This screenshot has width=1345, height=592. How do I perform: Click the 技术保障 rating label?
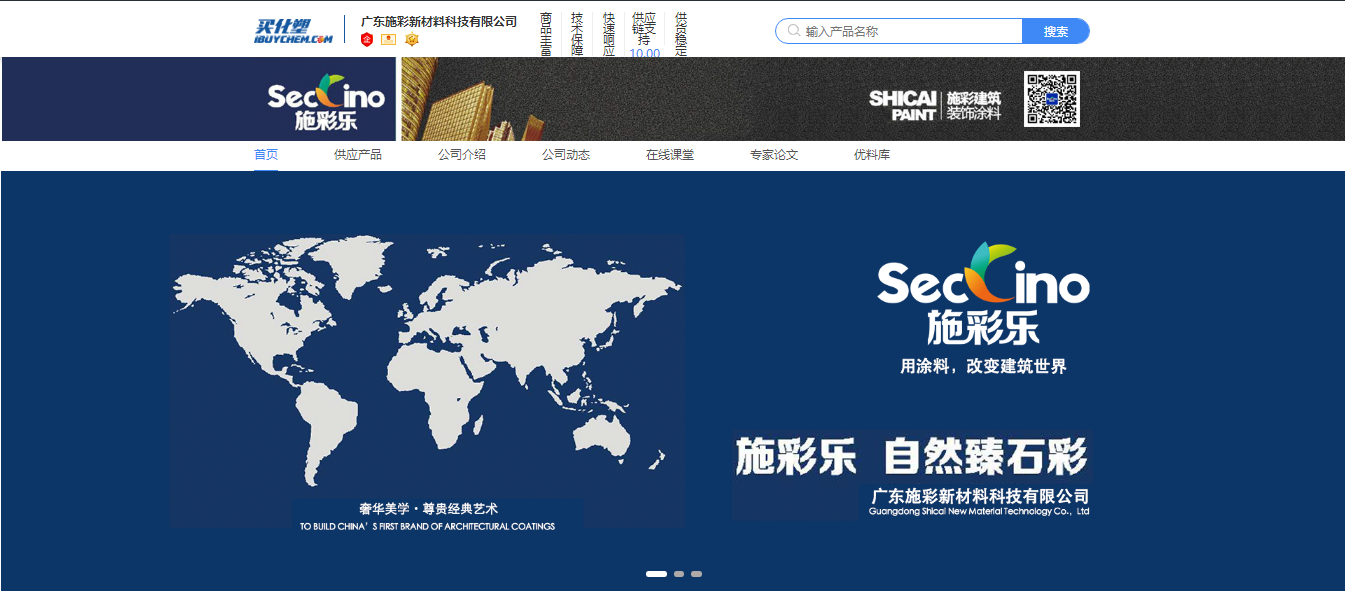click(577, 34)
